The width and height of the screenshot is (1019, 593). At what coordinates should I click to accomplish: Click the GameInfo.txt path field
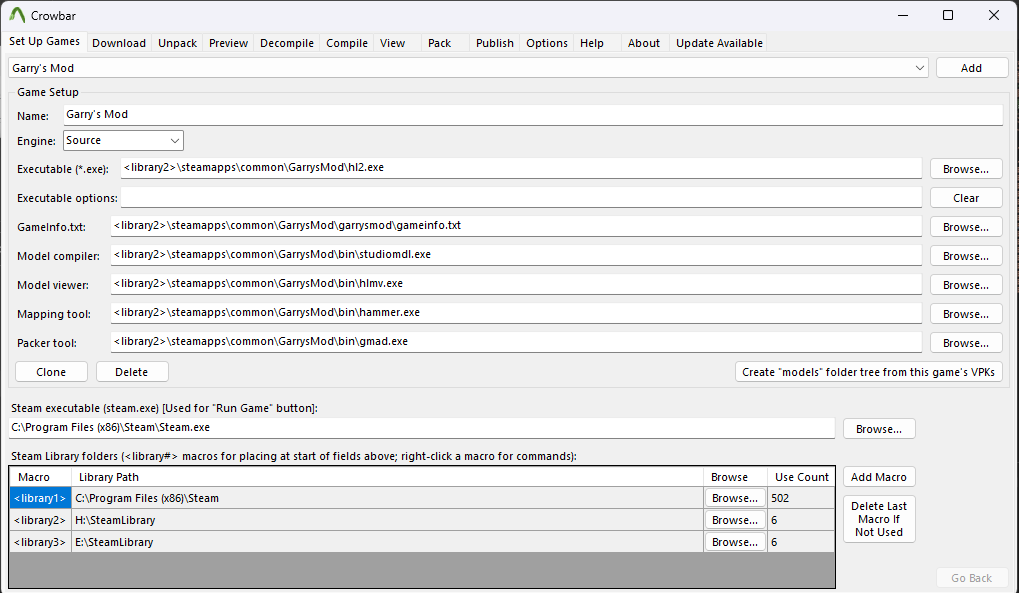[516, 226]
